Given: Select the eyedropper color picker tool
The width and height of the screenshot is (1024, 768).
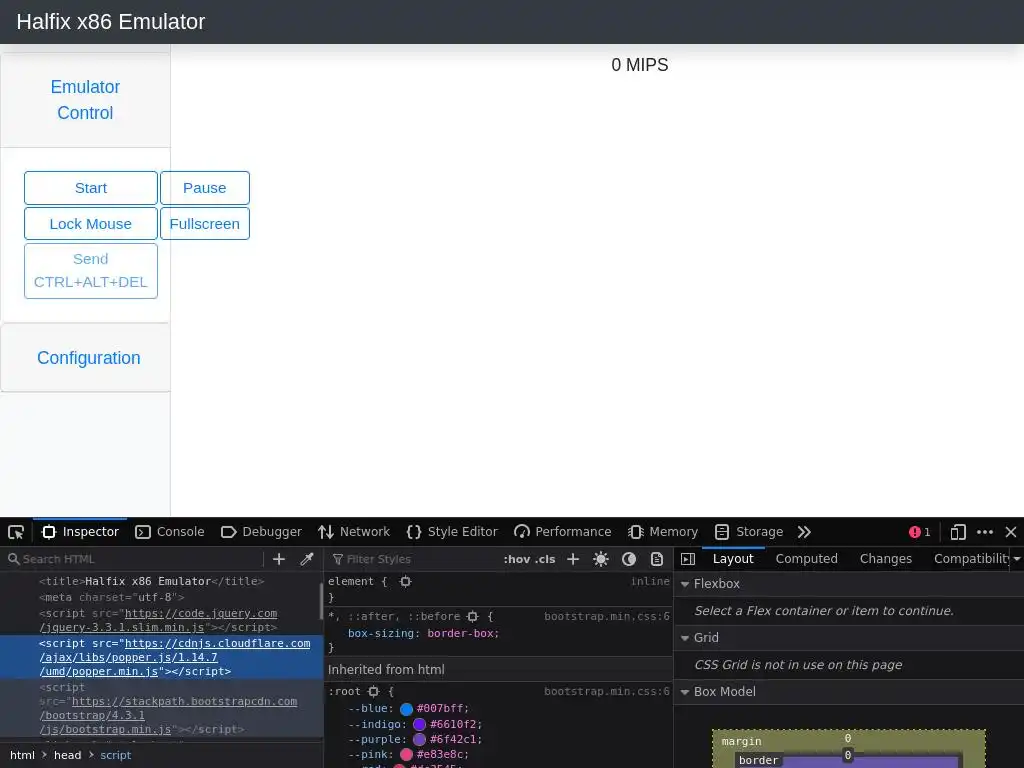Looking at the screenshot, I should 306,559.
